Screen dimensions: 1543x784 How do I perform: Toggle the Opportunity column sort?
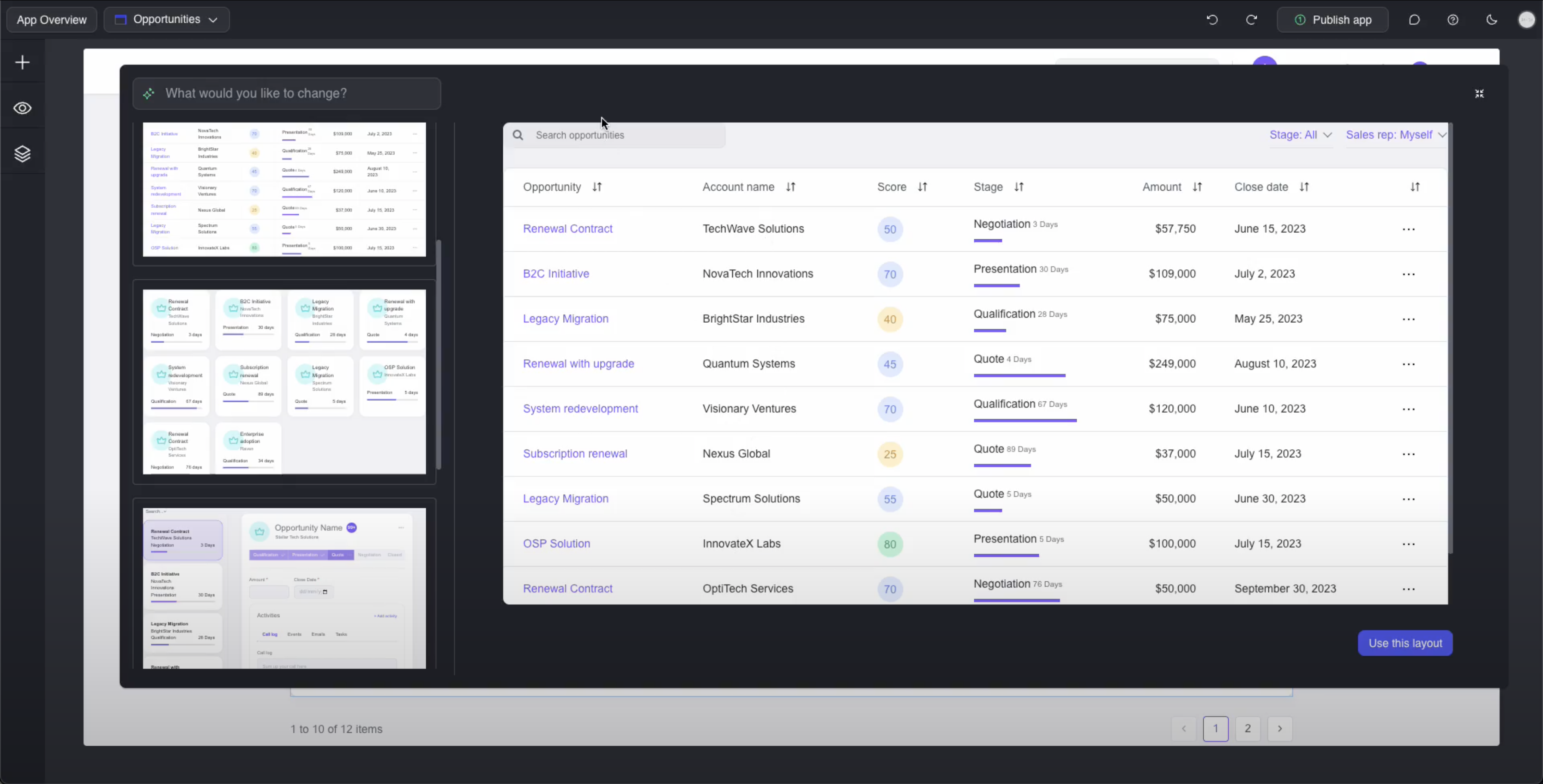point(597,187)
